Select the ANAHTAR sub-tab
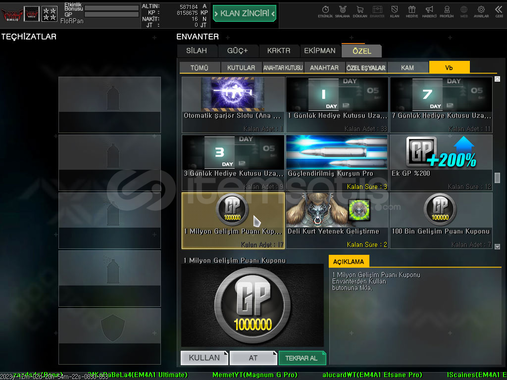Image resolution: width=507 pixels, height=380 pixels. click(324, 68)
